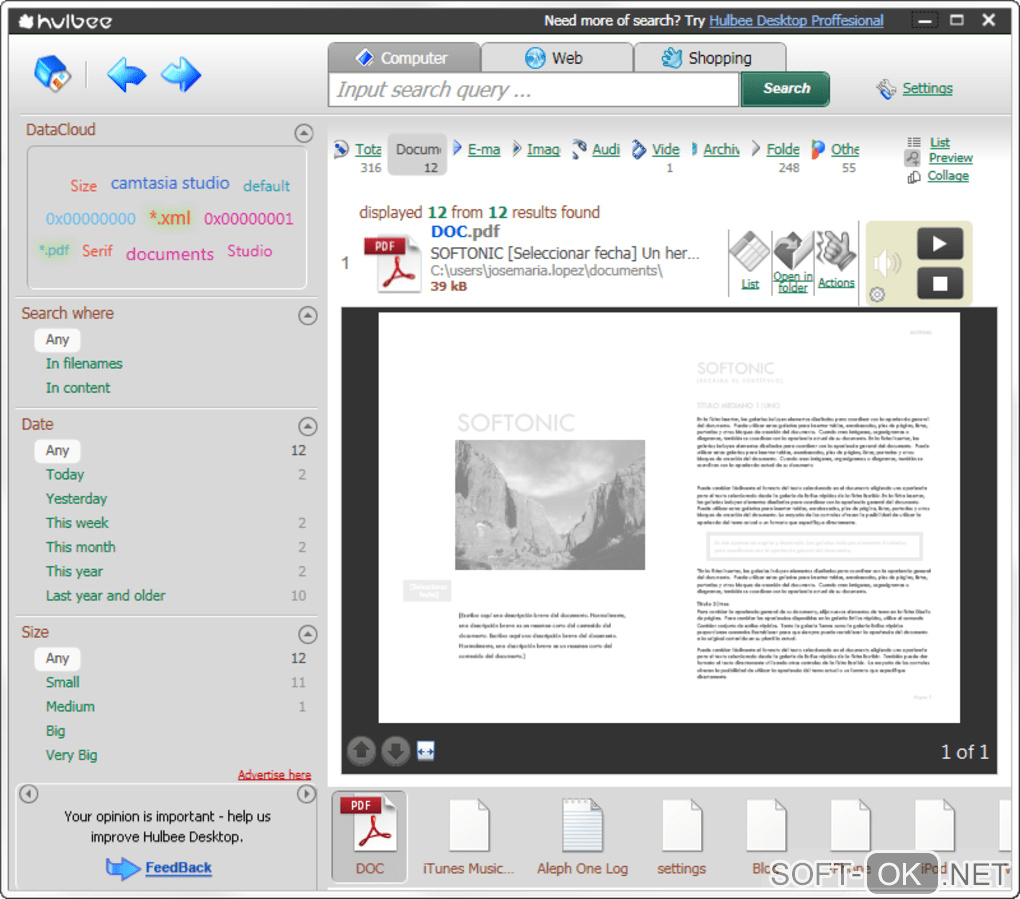Select the Aleph One Log thumbnail

coord(582,836)
